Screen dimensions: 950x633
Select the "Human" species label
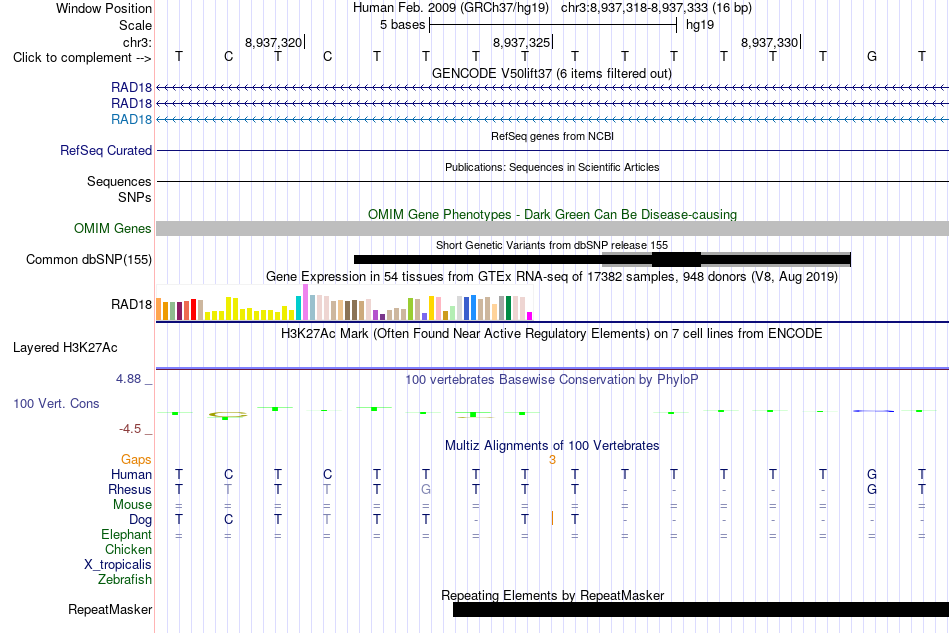(x=131, y=474)
